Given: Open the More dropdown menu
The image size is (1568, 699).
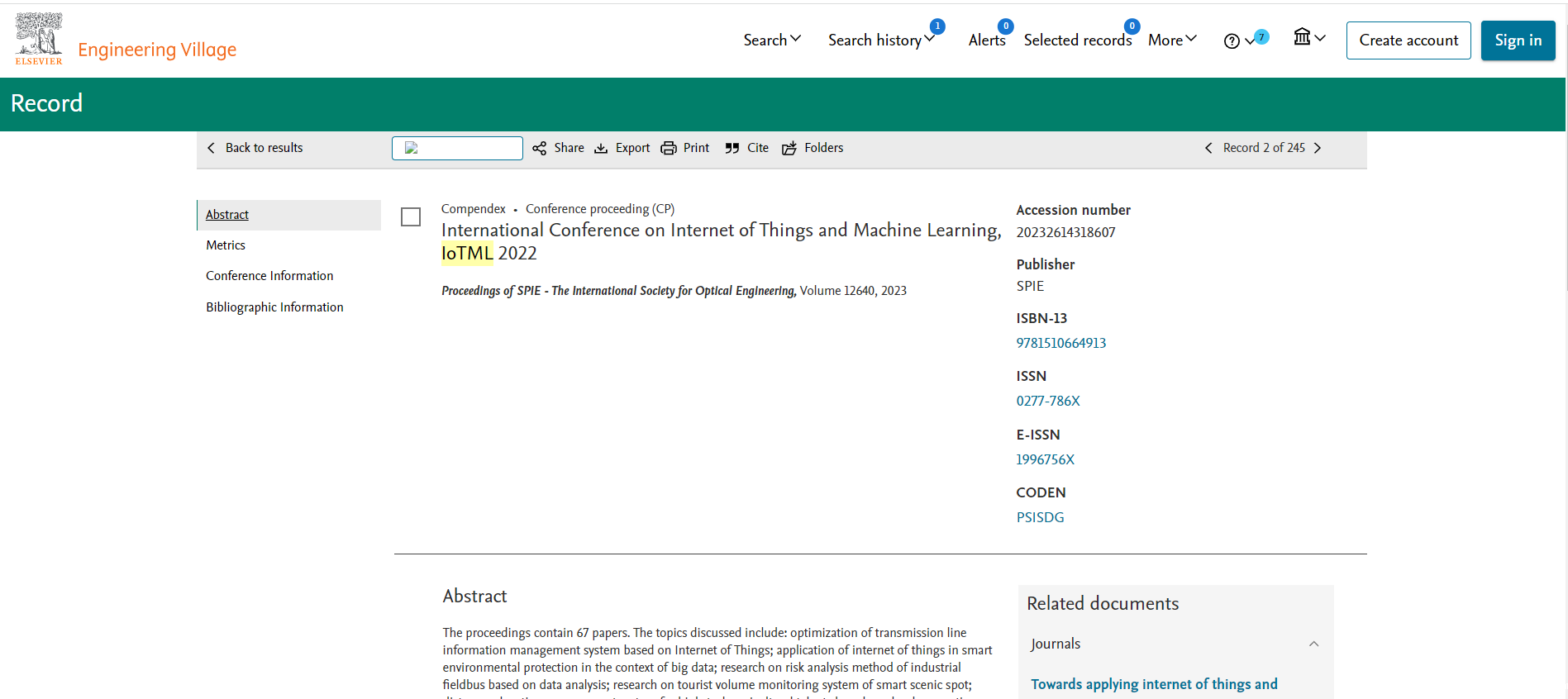Looking at the screenshot, I should (x=1172, y=40).
